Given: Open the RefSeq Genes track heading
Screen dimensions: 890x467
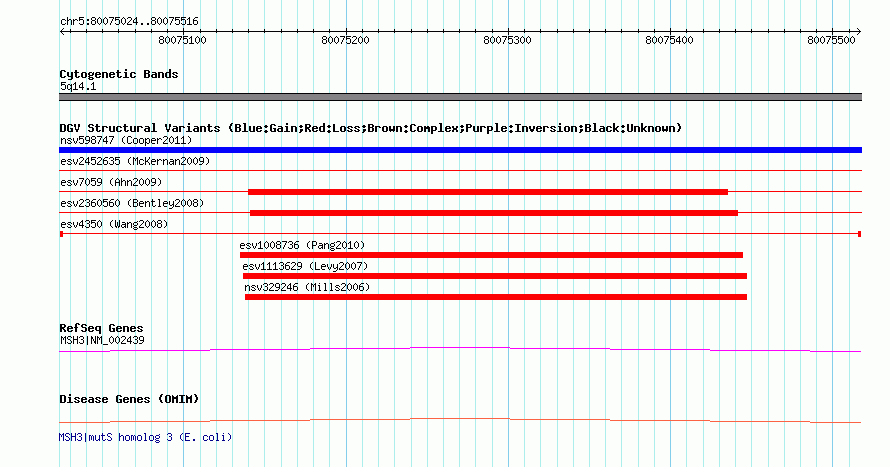Looking at the screenshot, I should point(101,329).
